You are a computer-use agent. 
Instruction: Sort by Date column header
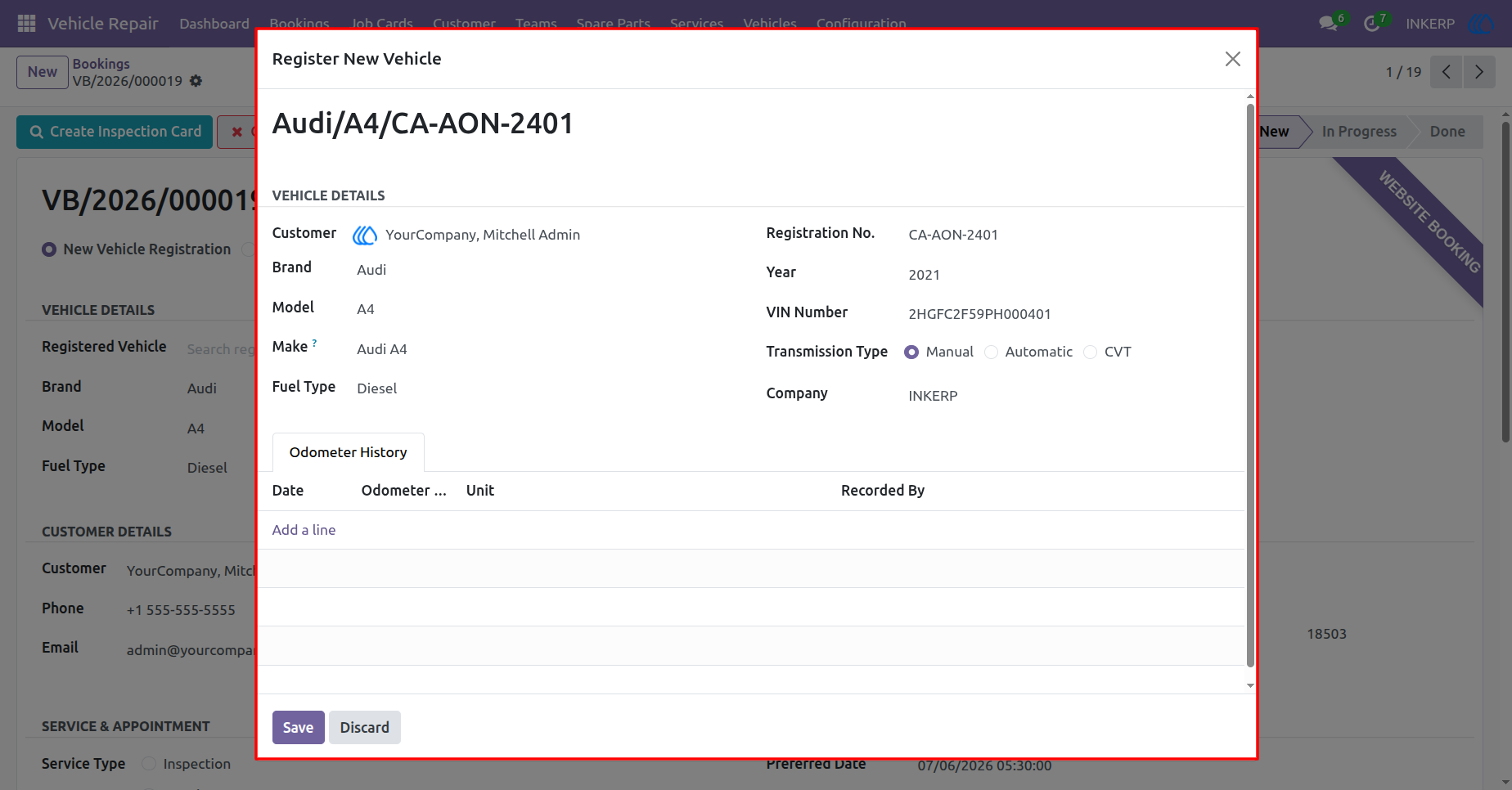point(288,491)
